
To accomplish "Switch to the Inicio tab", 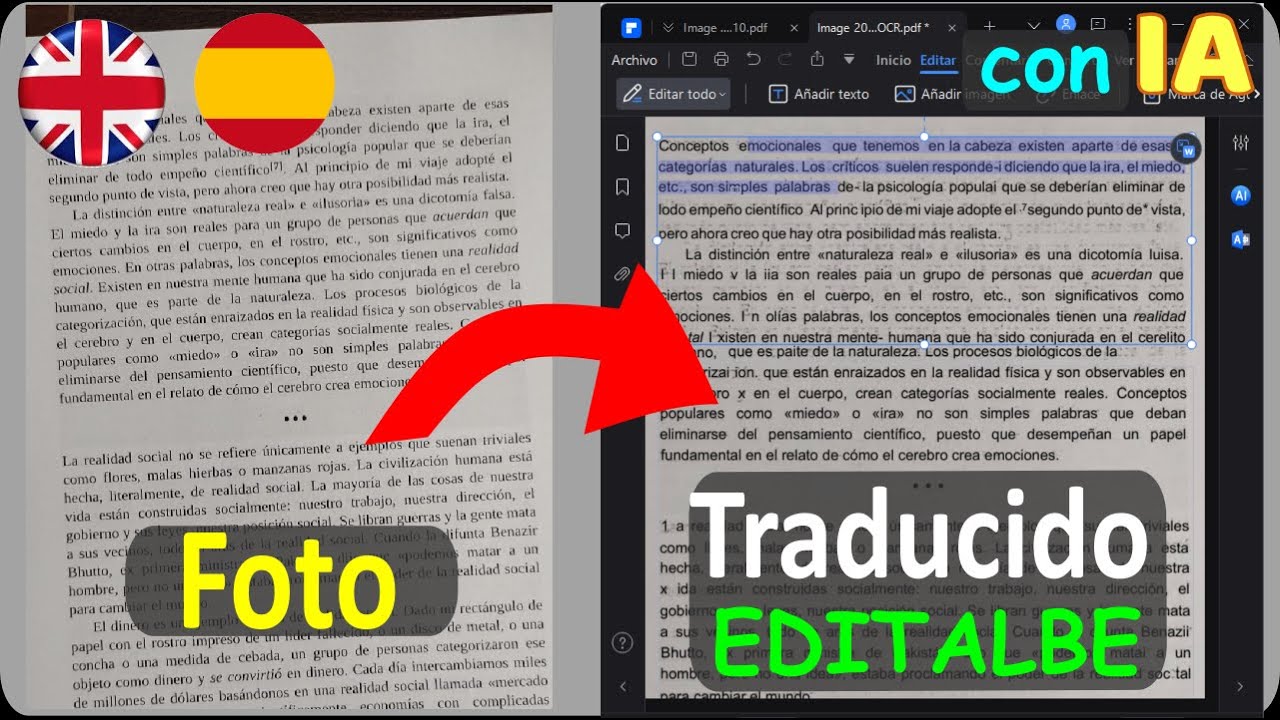I will [893, 60].
